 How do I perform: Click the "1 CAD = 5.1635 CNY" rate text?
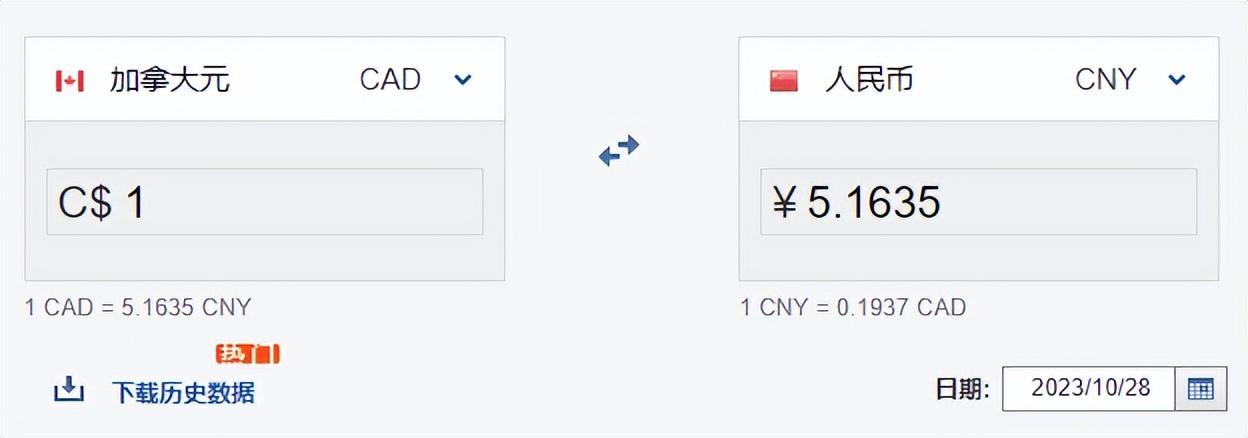[138, 307]
